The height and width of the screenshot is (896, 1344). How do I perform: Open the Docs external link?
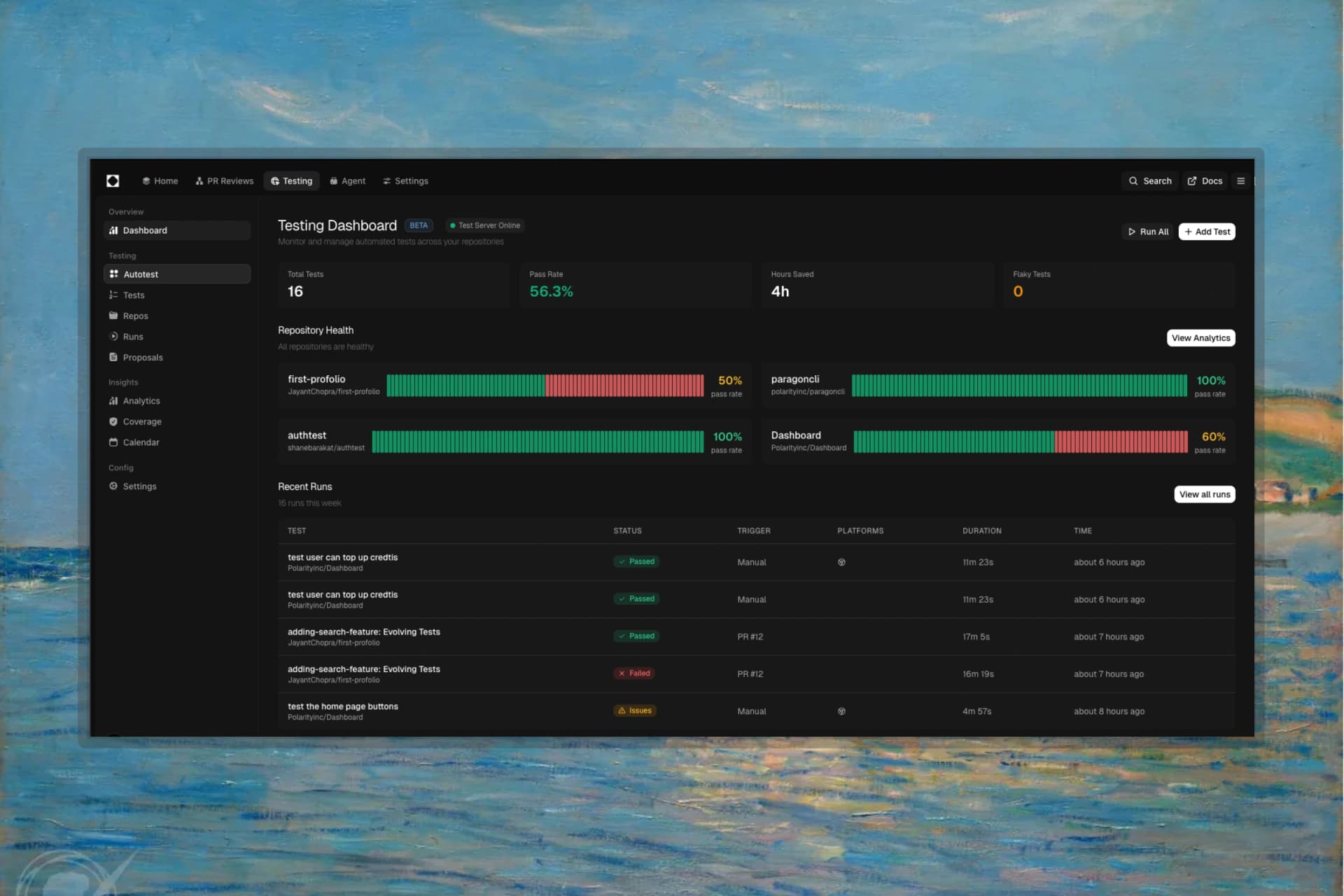coord(1204,181)
